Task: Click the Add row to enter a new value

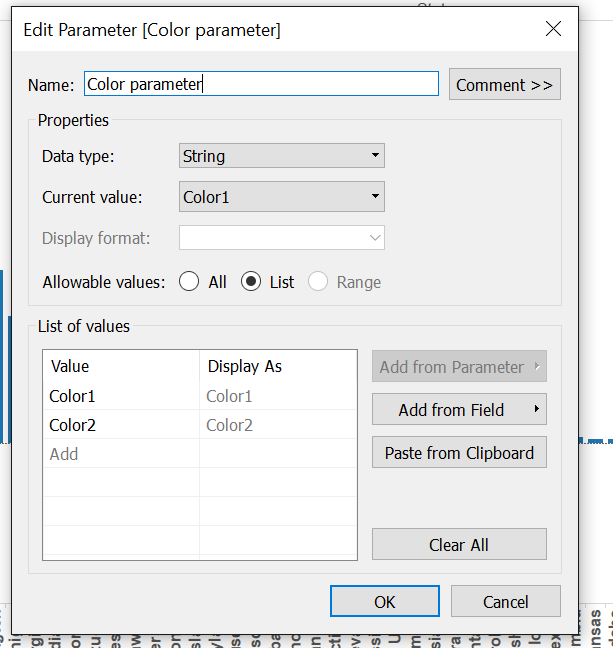Action: pyautogui.click(x=120, y=454)
